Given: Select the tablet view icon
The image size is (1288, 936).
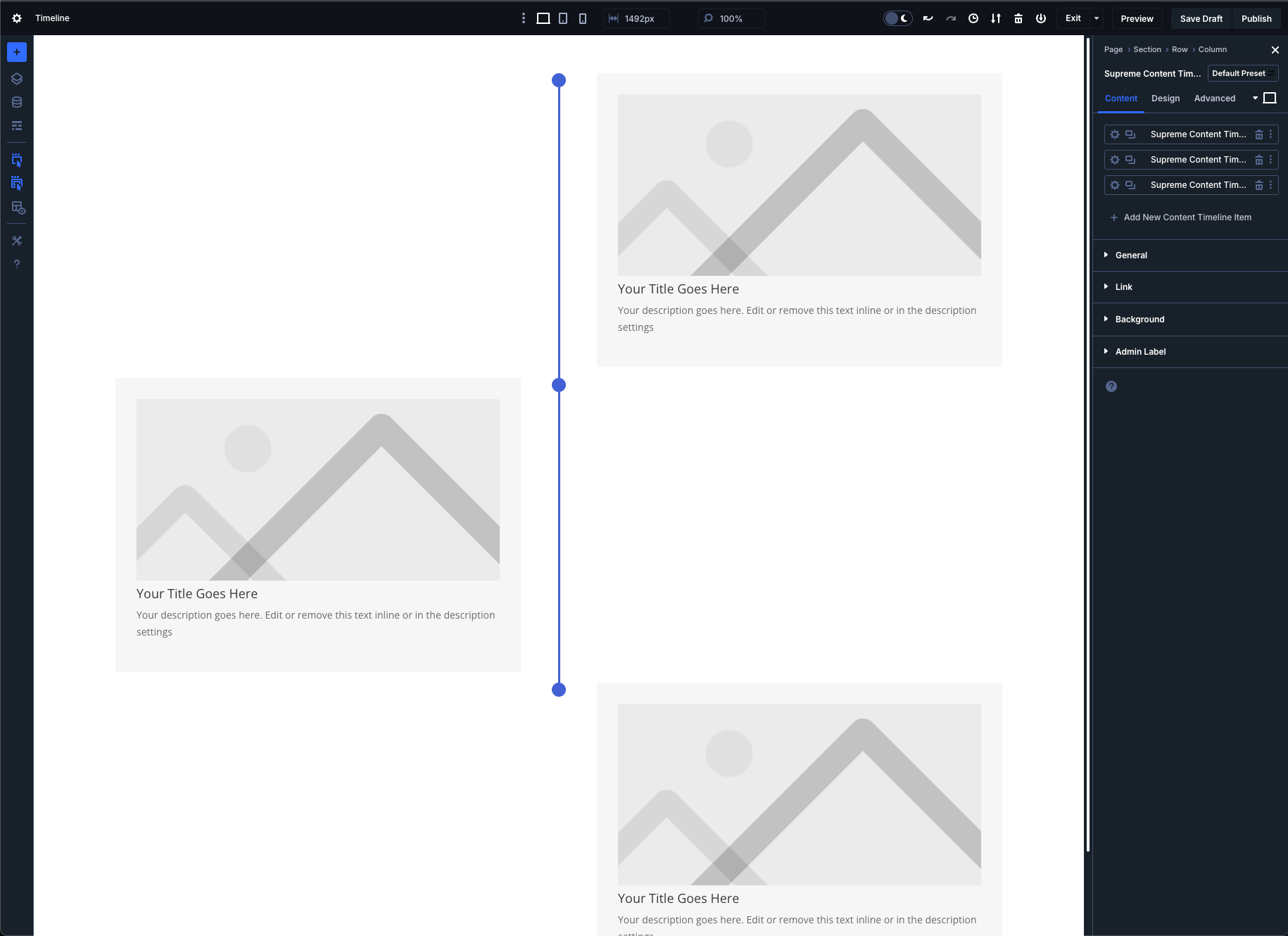Looking at the screenshot, I should (563, 18).
